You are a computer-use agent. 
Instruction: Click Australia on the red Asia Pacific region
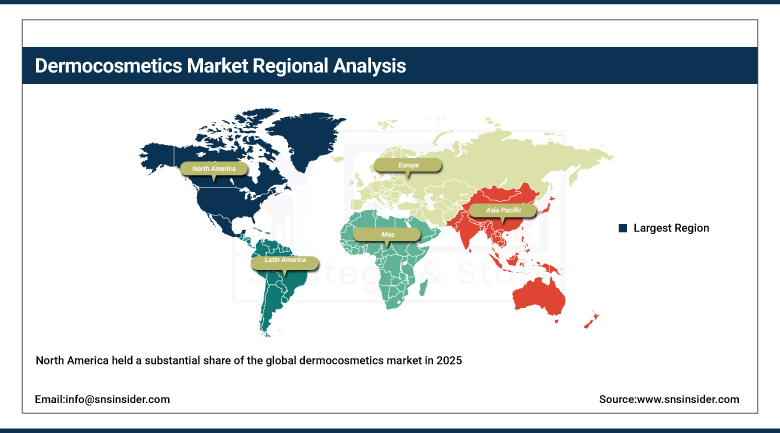(x=539, y=296)
